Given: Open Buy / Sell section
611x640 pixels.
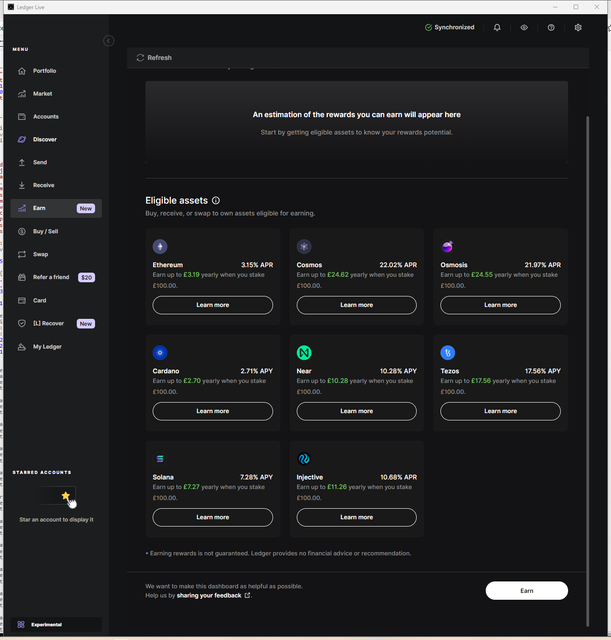Looking at the screenshot, I should coord(56,231).
